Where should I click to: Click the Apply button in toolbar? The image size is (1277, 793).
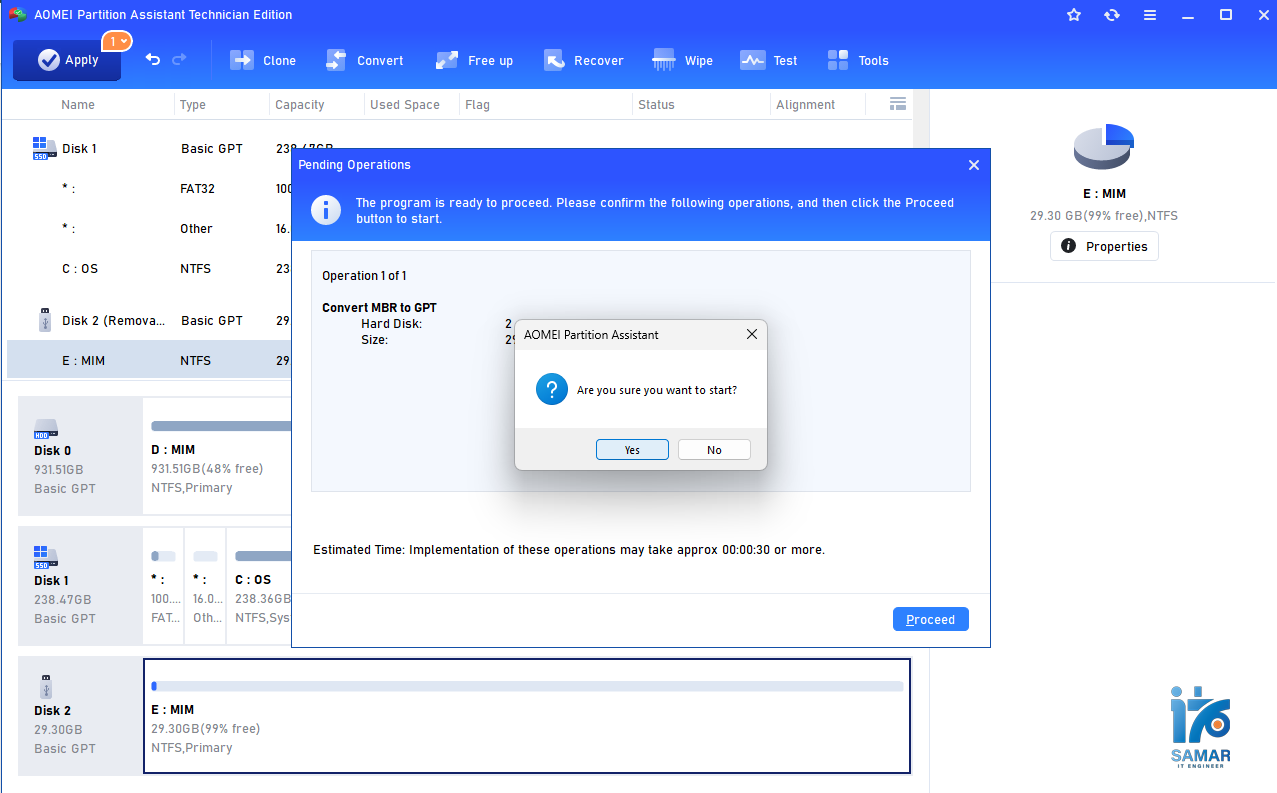(67, 60)
